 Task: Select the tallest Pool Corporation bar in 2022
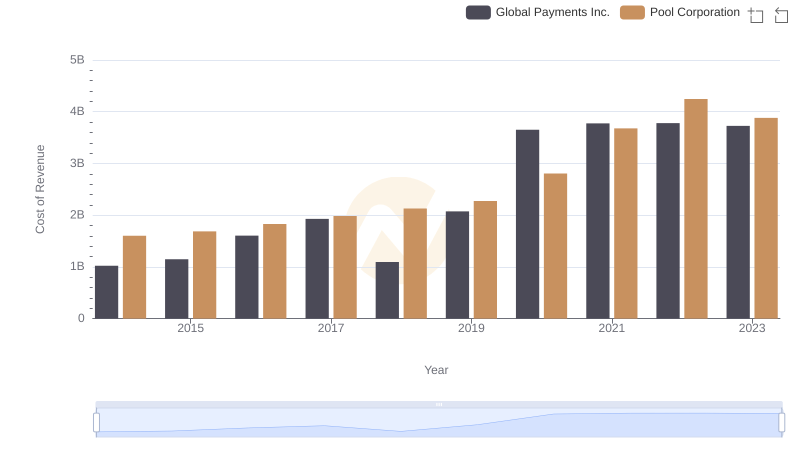pos(695,209)
